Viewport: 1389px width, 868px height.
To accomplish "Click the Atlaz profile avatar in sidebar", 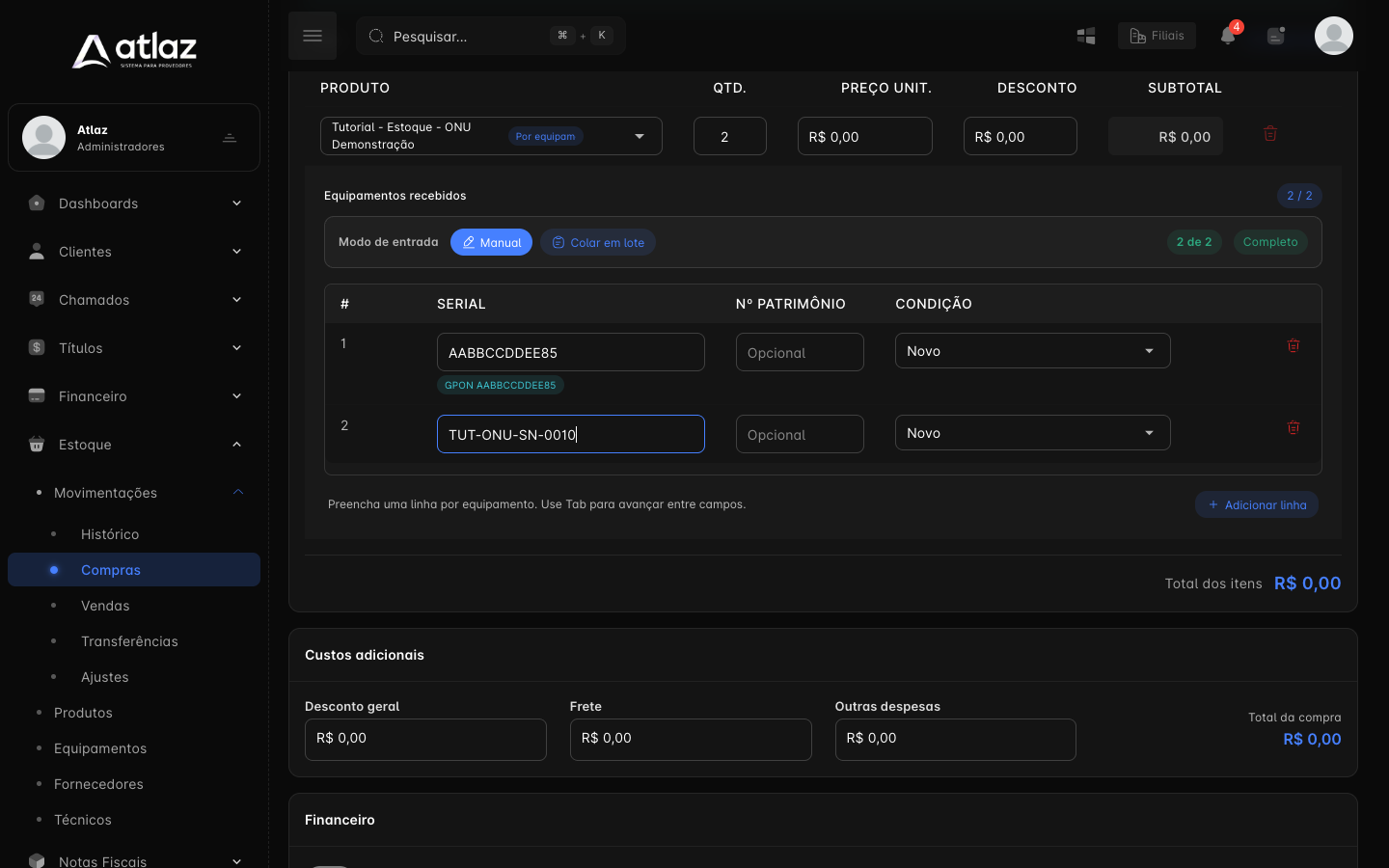I will point(44,137).
